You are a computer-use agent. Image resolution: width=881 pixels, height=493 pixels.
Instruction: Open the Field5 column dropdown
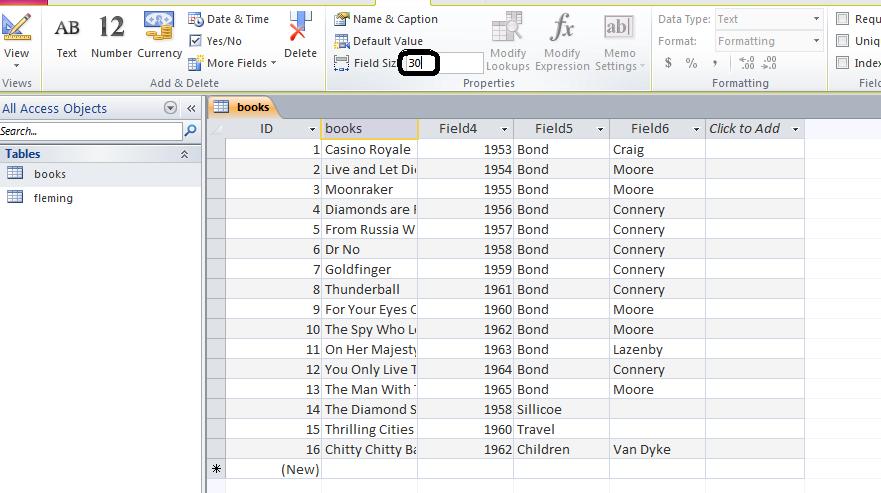click(x=600, y=129)
